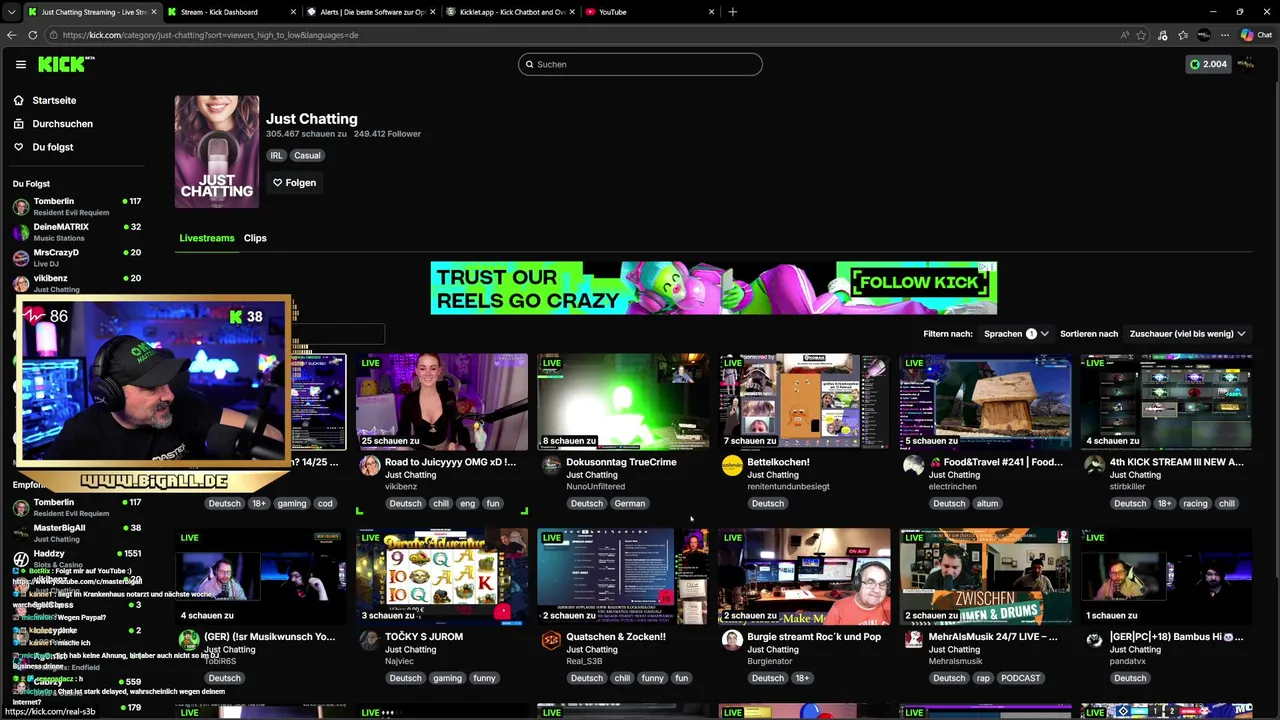Open Startseite from the sidebar

[54, 100]
